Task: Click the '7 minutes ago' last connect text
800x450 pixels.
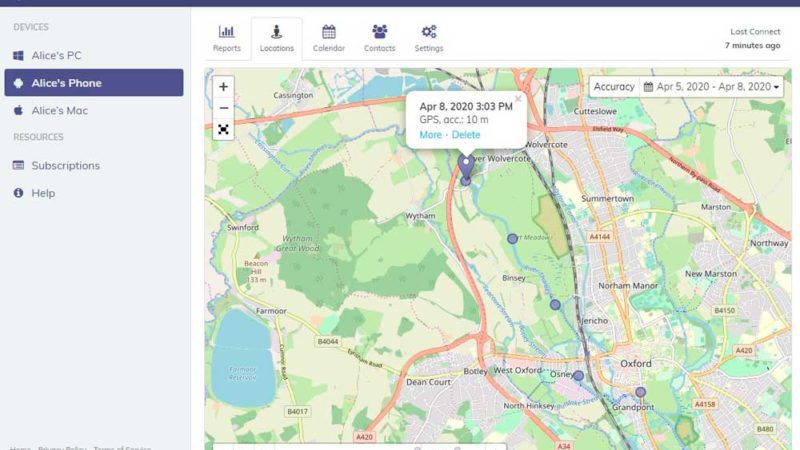Action: (x=753, y=45)
